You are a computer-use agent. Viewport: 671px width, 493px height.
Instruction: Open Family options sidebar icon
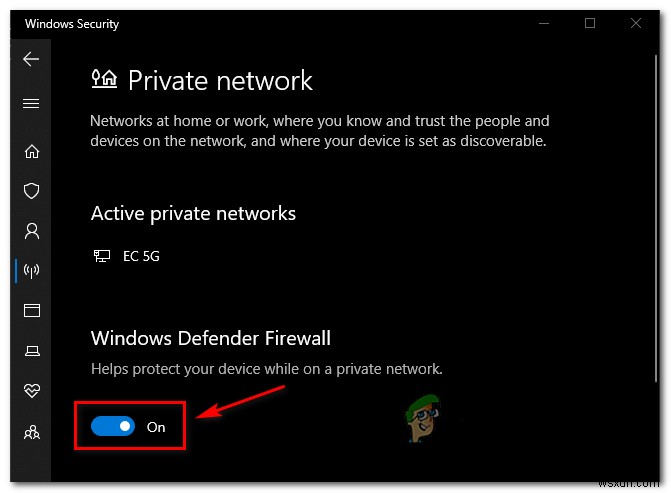click(31, 432)
